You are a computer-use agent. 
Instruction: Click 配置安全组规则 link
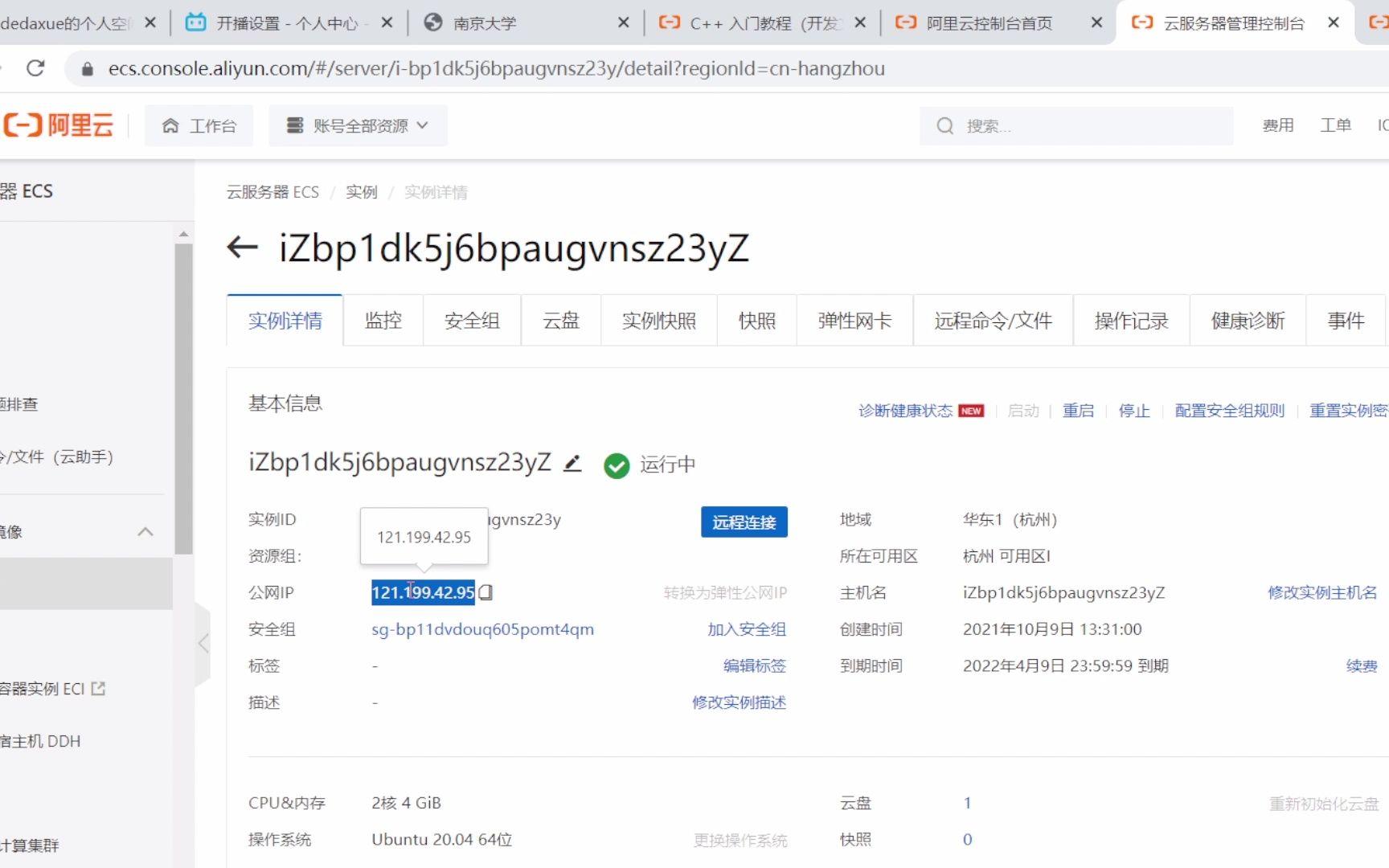tap(1230, 411)
